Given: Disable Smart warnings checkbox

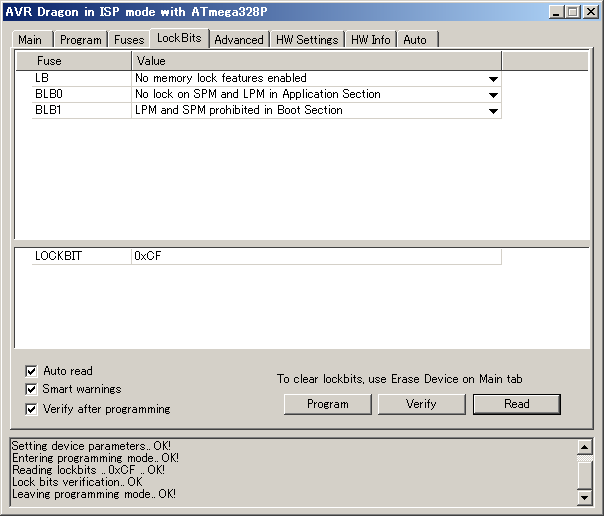Looking at the screenshot, I should [31, 389].
